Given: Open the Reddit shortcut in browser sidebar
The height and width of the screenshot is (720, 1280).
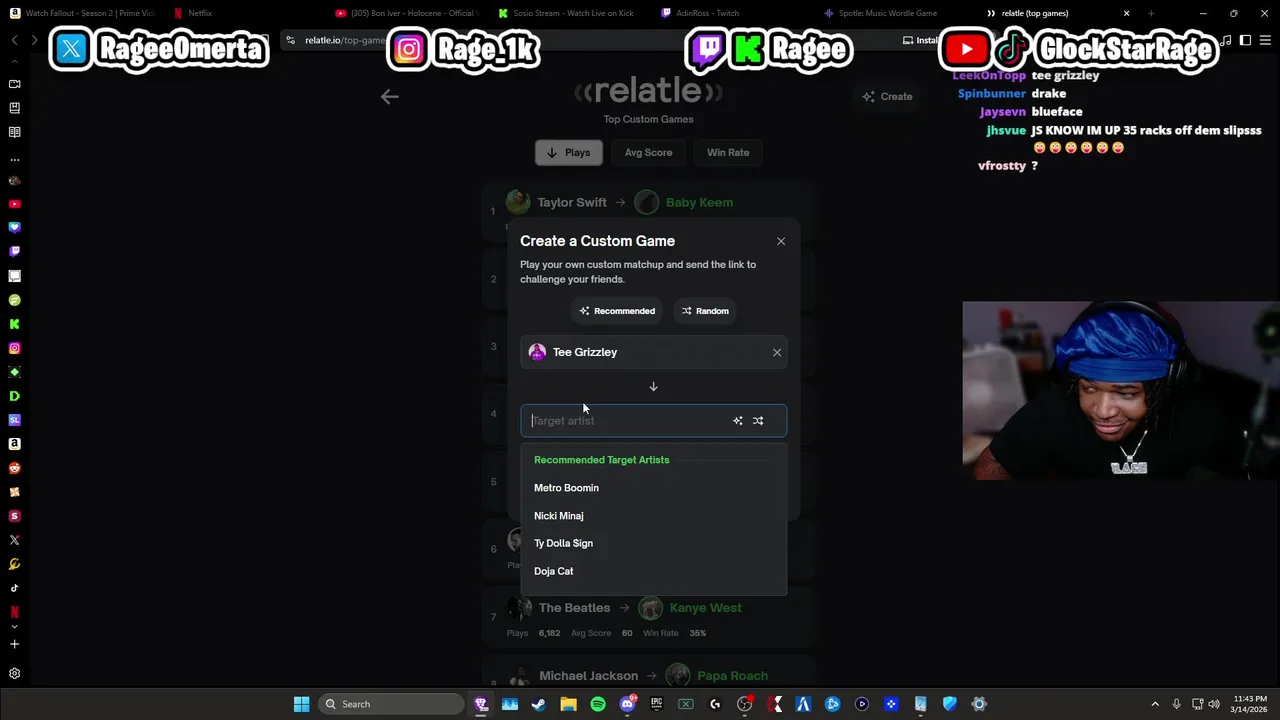Looking at the screenshot, I should 14,468.
